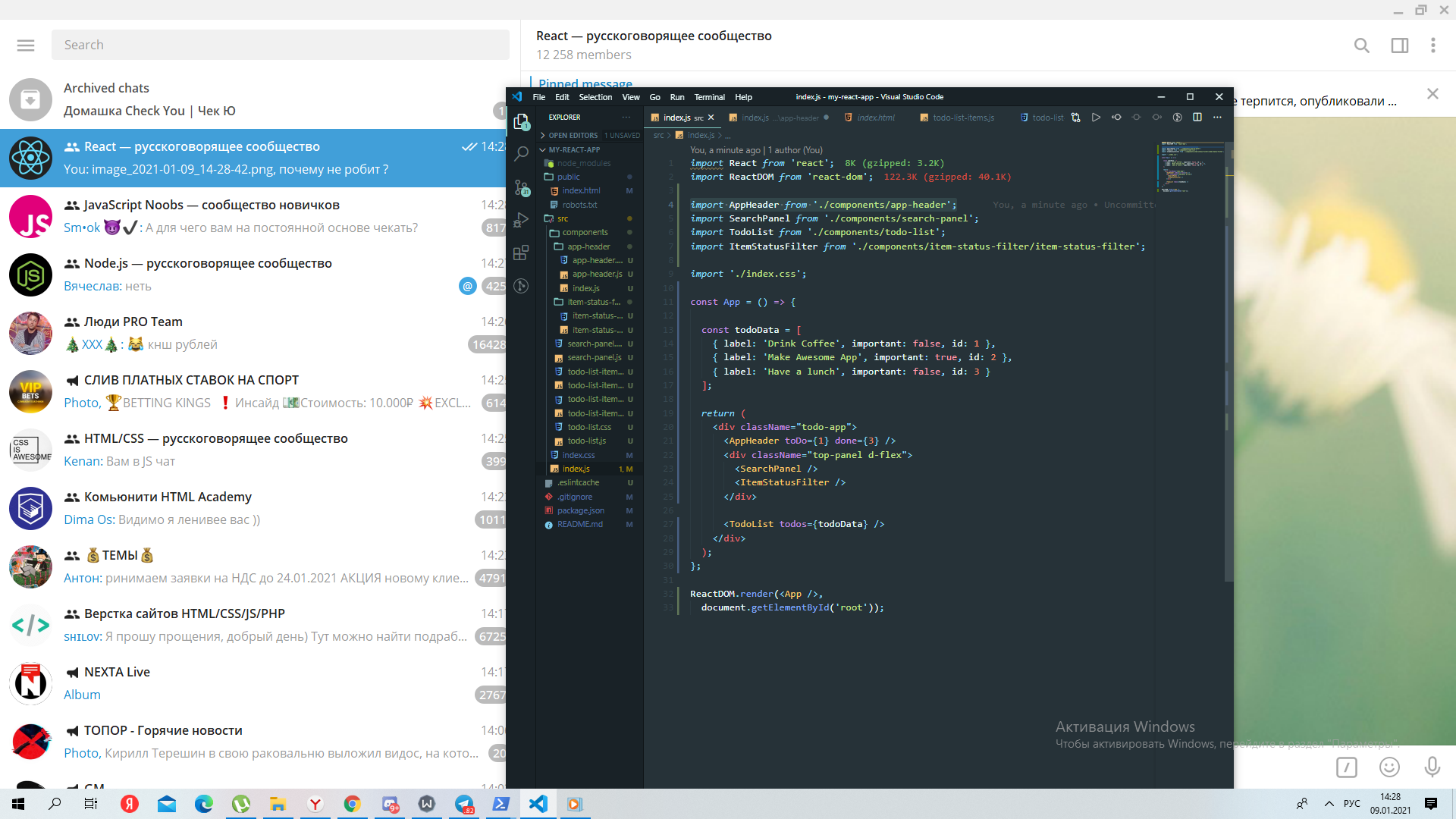Open the VS Code Search view

pyautogui.click(x=521, y=154)
